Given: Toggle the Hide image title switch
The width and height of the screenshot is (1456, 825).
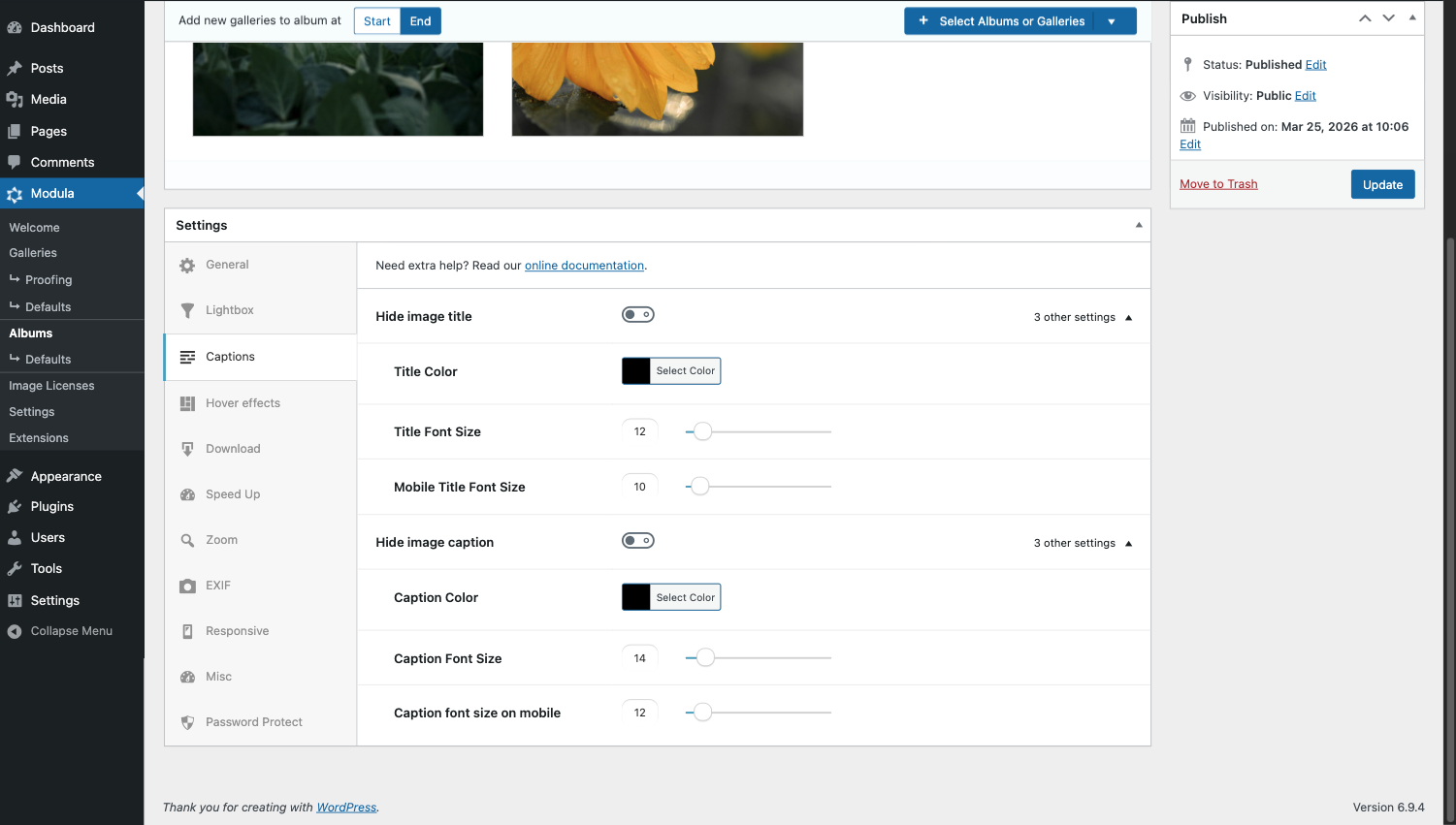Looking at the screenshot, I should point(638,315).
